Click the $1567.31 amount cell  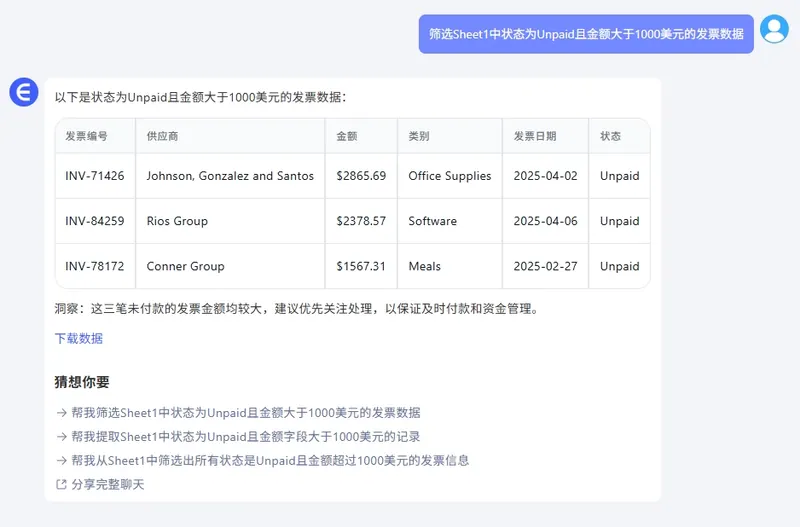tap(361, 266)
